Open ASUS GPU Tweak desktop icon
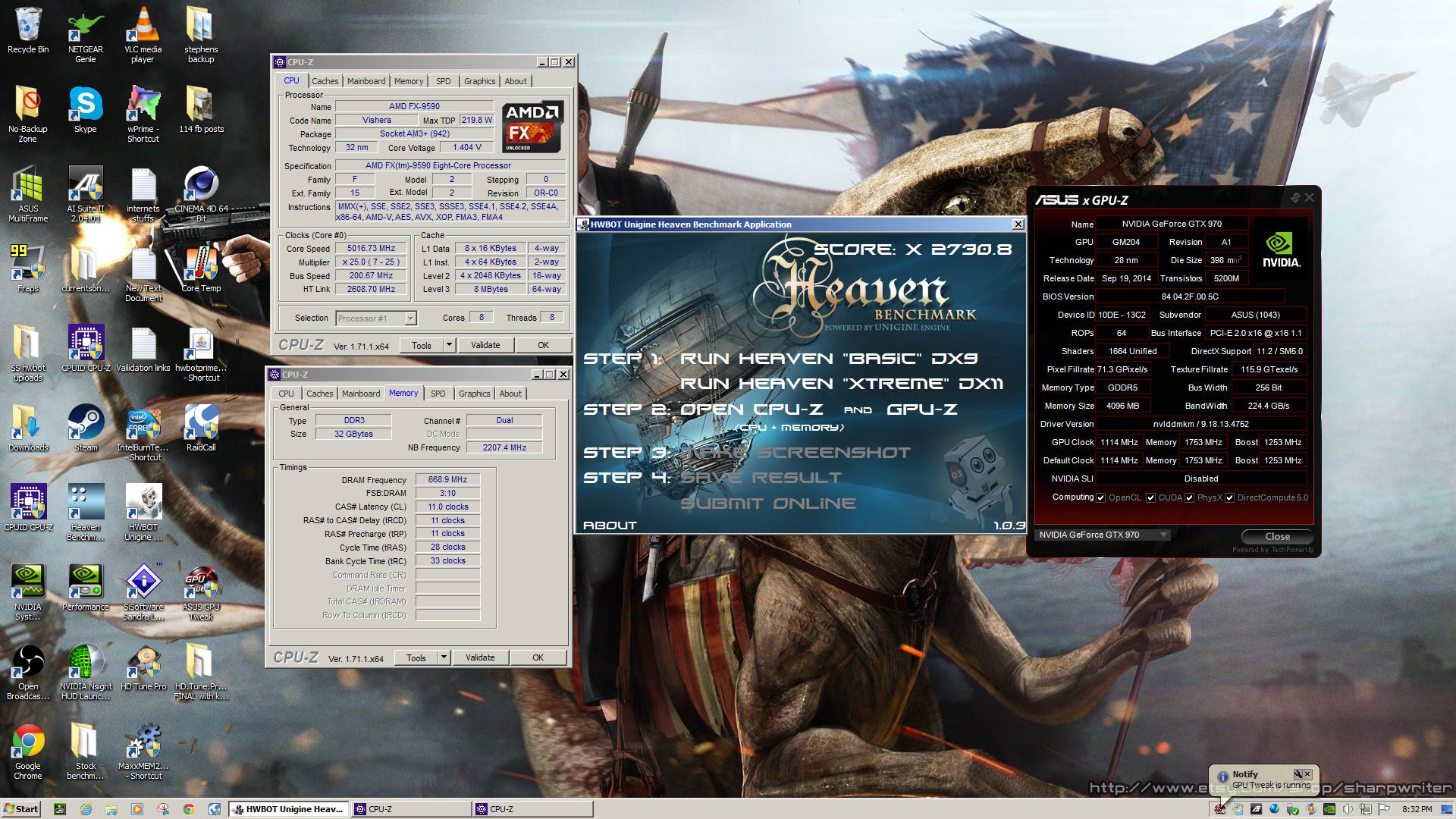 [201, 592]
